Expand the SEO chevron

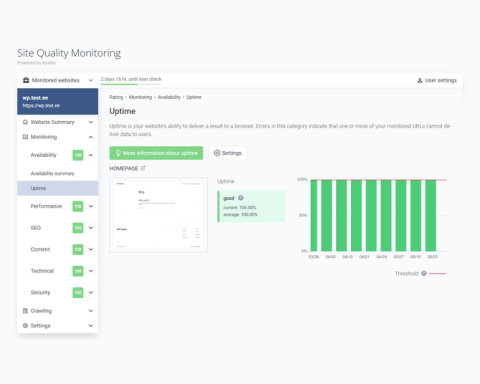coord(91,228)
